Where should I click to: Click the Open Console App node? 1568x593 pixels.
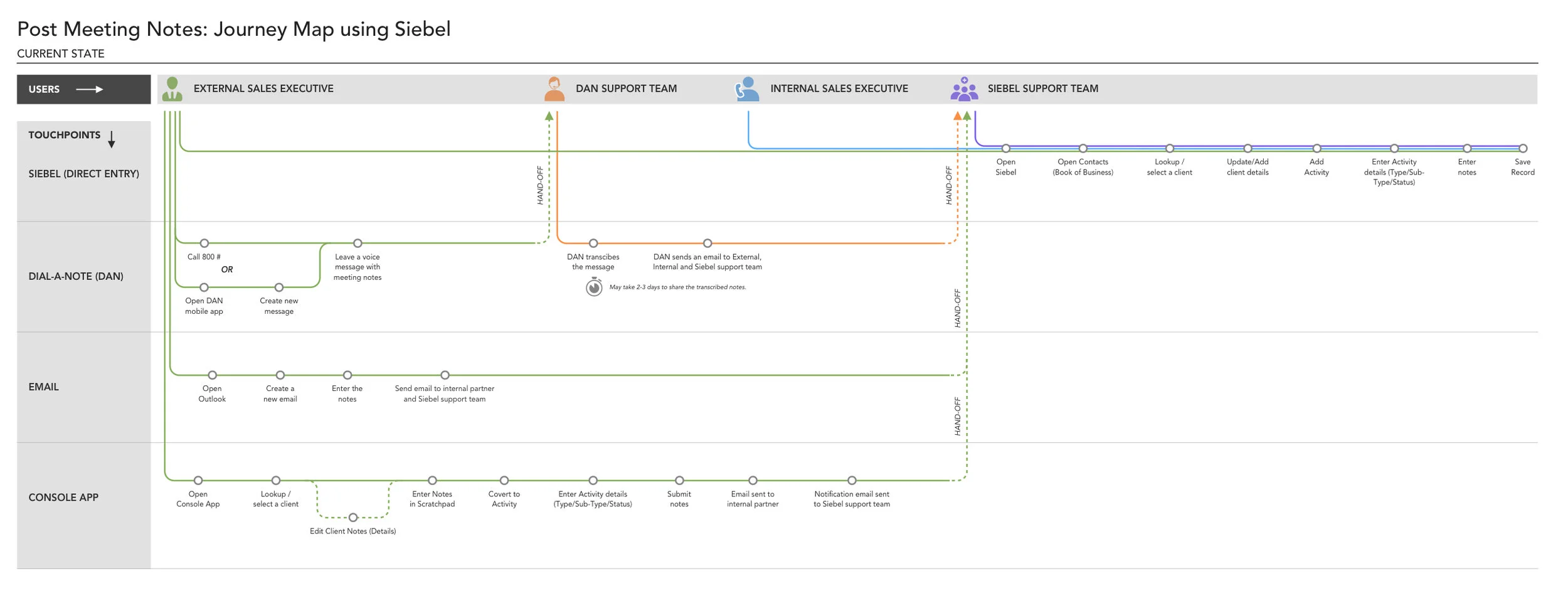(198, 481)
